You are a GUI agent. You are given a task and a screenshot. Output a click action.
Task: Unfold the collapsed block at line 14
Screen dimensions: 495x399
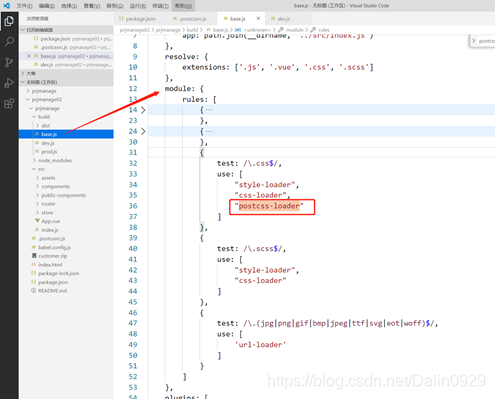pos(143,110)
